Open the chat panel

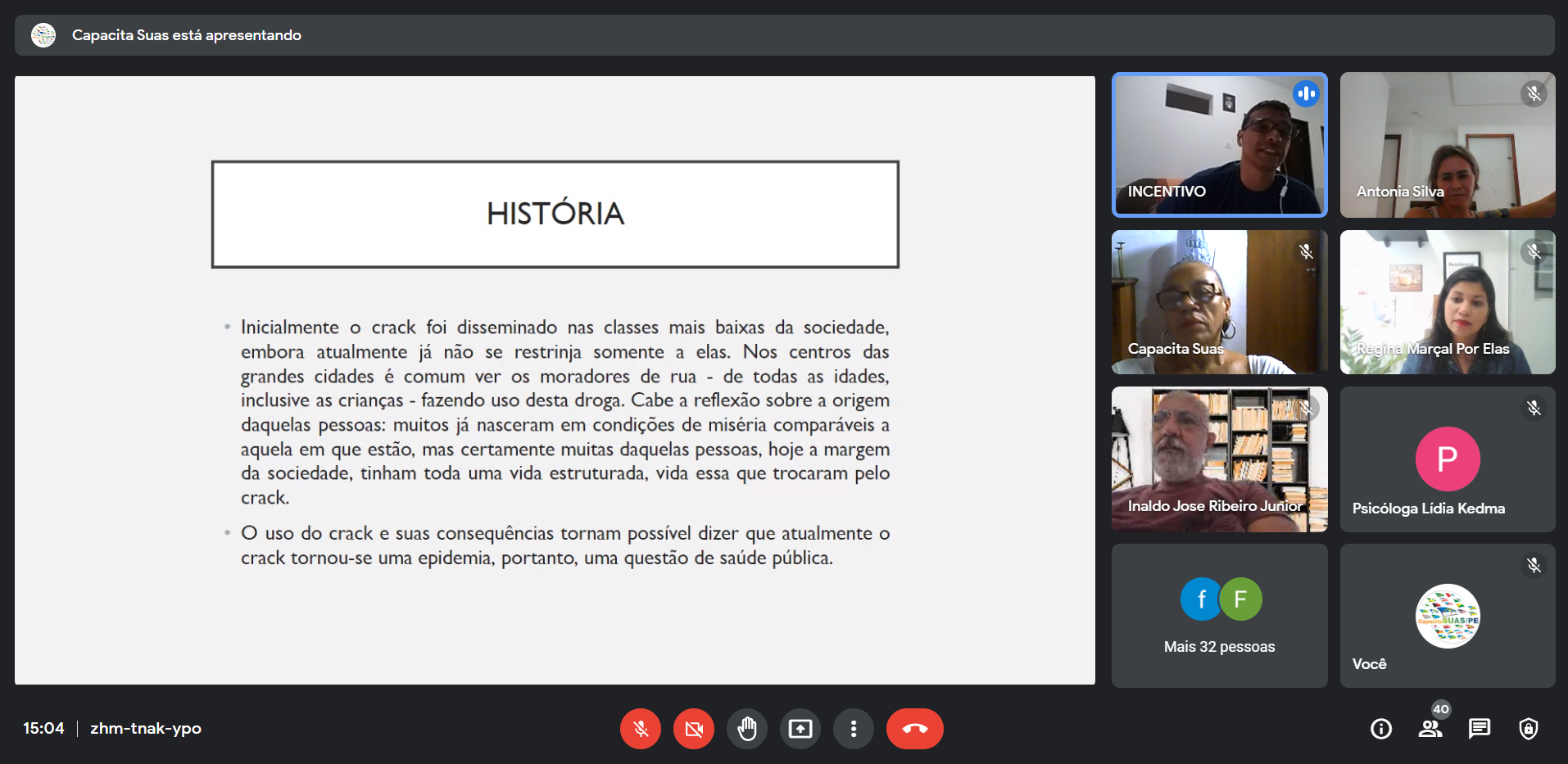pyautogui.click(x=1480, y=728)
